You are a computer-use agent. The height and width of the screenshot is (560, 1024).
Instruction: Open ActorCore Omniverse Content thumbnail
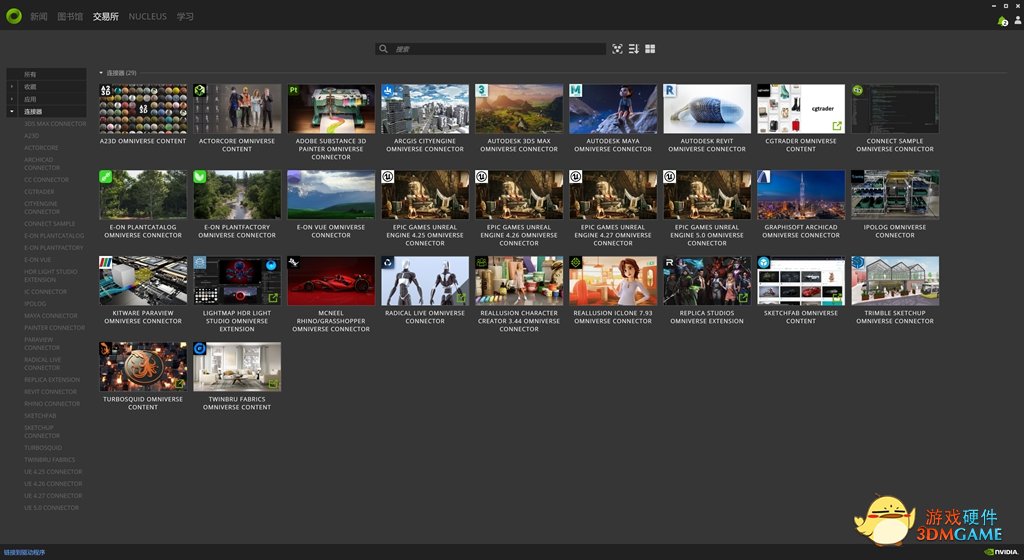tap(237, 108)
